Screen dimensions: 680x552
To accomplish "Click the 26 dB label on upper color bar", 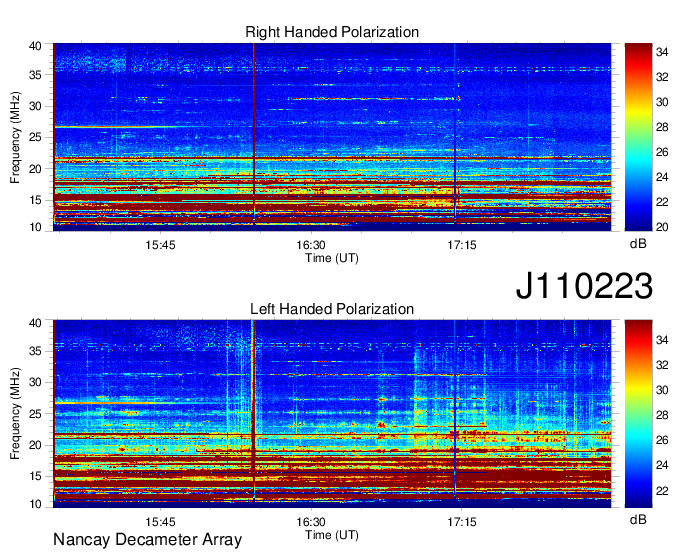I will pos(662,152).
